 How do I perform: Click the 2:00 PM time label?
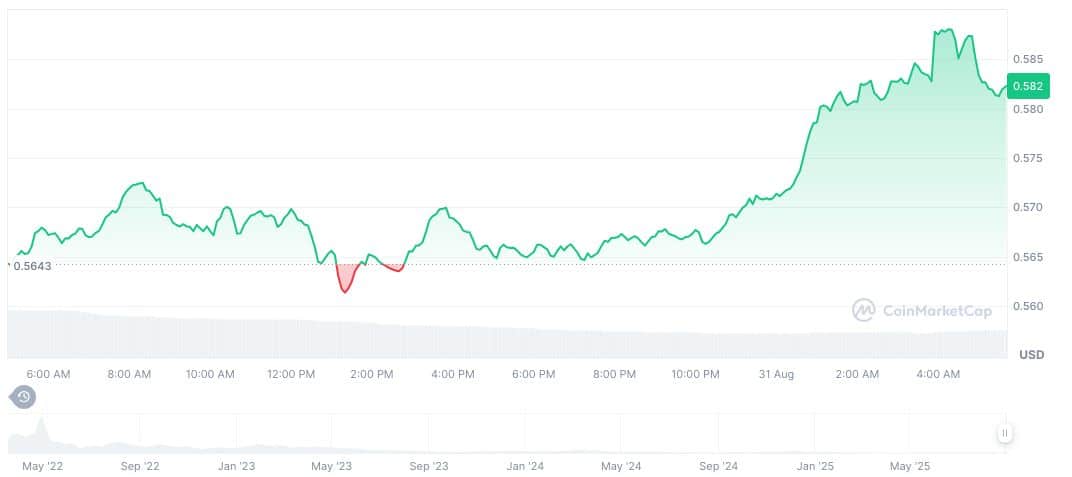click(371, 374)
